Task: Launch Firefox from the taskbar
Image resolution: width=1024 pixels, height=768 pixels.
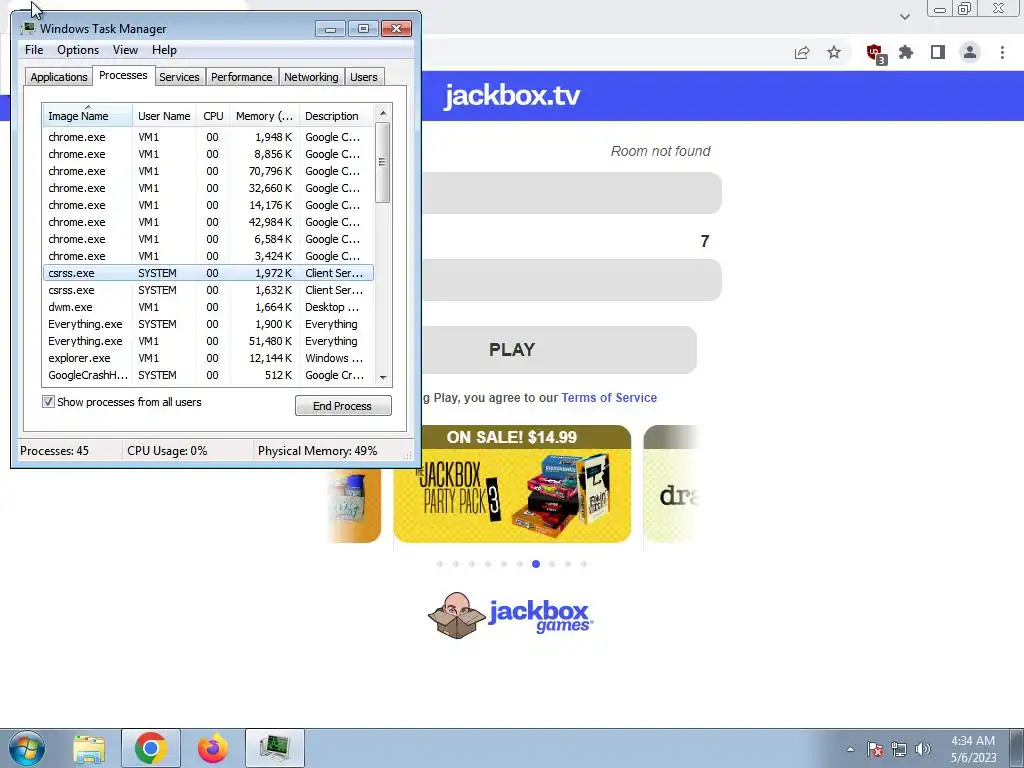Action: coord(212,748)
